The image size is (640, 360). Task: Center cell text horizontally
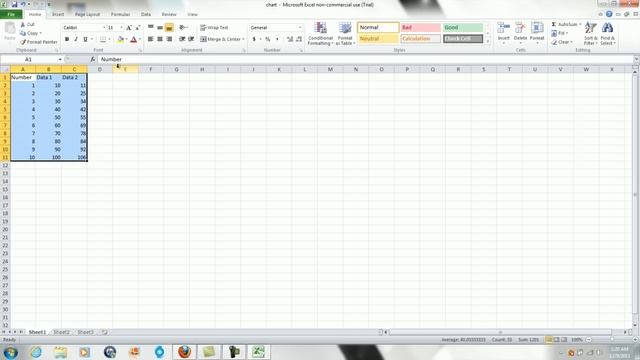point(160,39)
